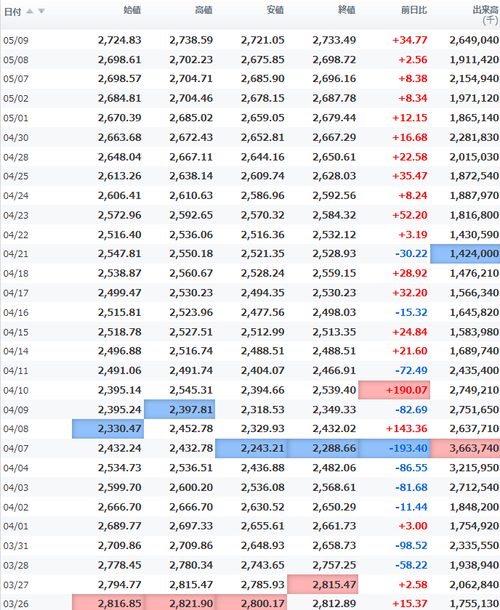Click the 前日比 column header
Image resolution: width=500 pixels, height=610 pixels.
414,10
